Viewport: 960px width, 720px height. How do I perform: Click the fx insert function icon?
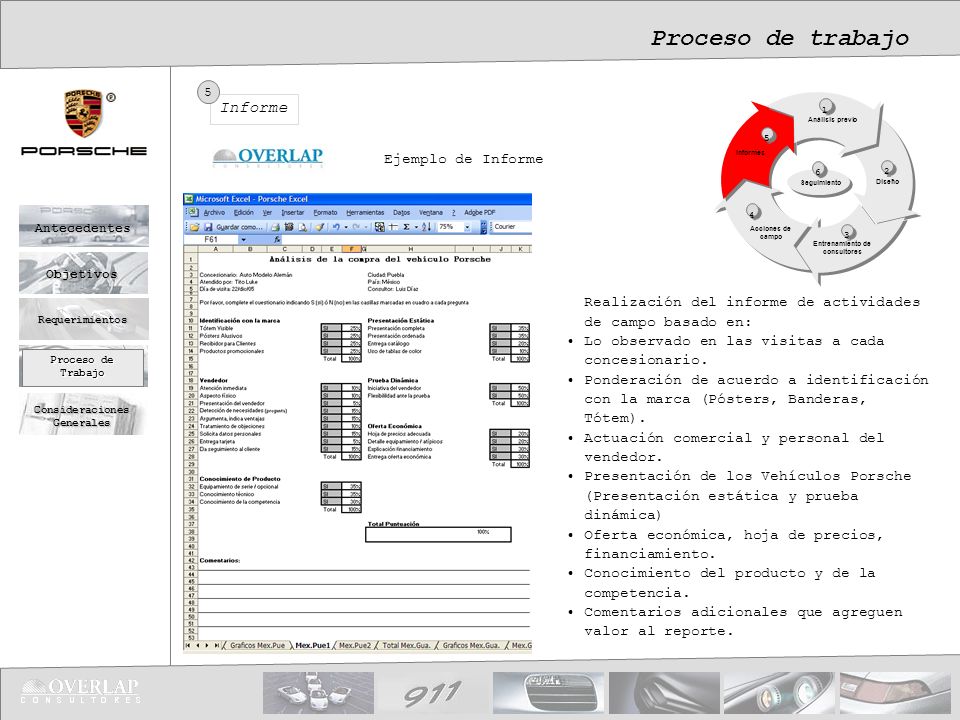click(x=277, y=239)
